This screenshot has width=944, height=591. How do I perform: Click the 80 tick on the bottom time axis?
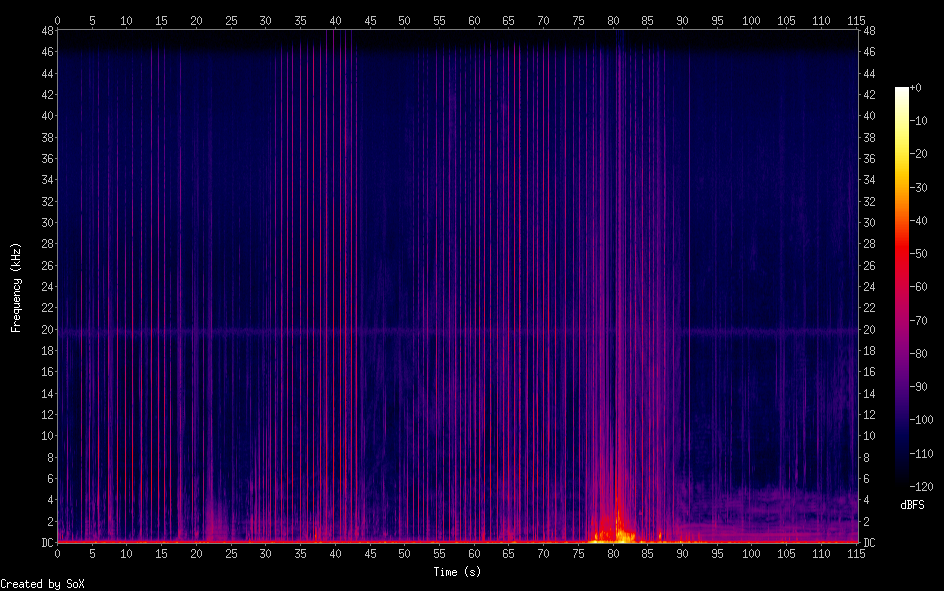pyautogui.click(x=613, y=553)
